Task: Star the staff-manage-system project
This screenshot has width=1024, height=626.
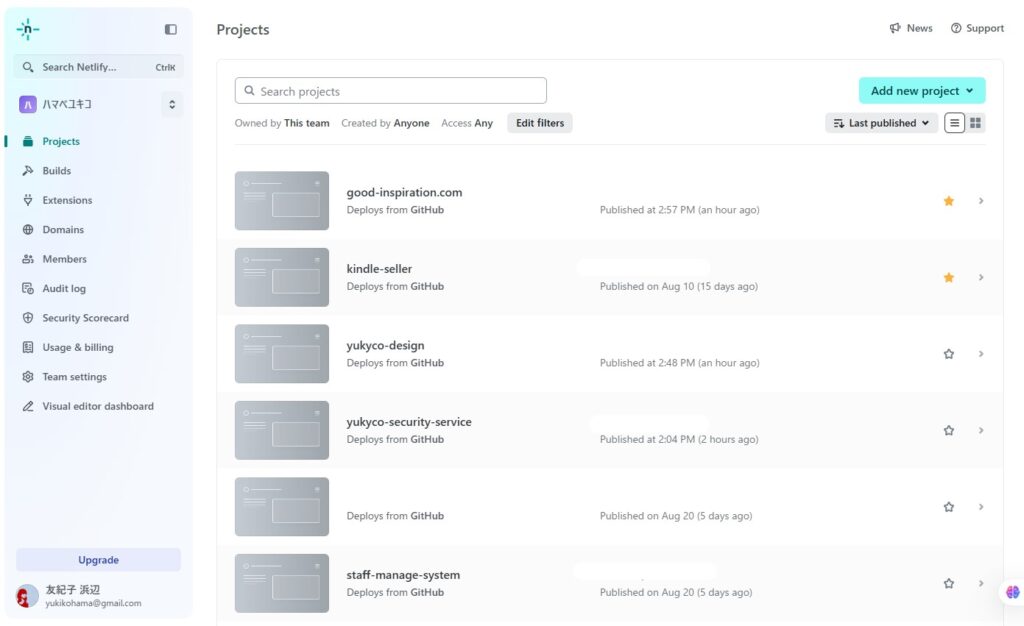Action: click(949, 584)
